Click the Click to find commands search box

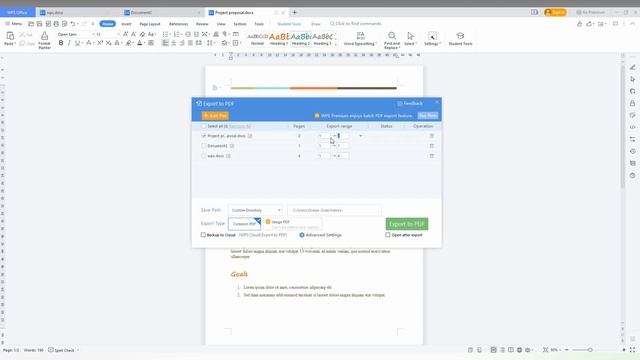pos(355,24)
